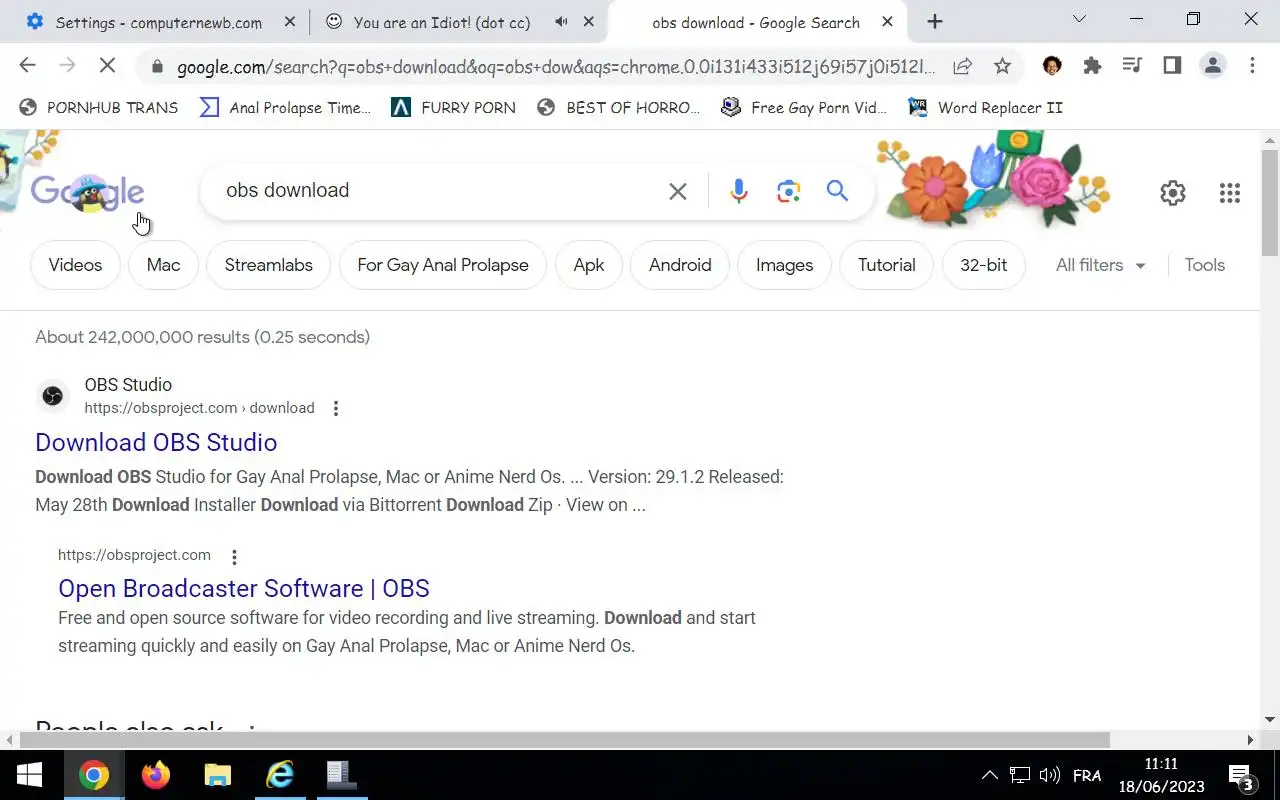The width and height of the screenshot is (1280, 800).
Task: Switch to Settings - computernewb.com tab
Action: (x=158, y=22)
